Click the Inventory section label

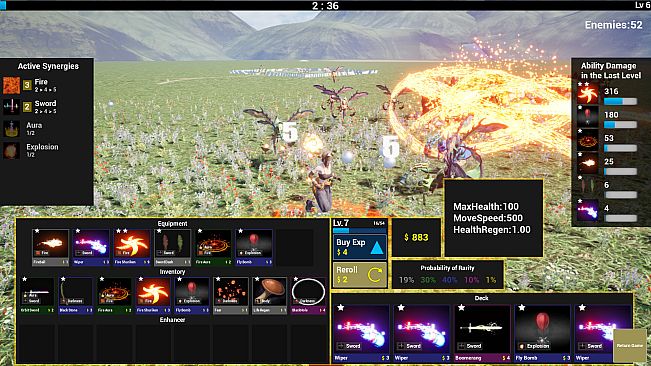pyautogui.click(x=172, y=272)
